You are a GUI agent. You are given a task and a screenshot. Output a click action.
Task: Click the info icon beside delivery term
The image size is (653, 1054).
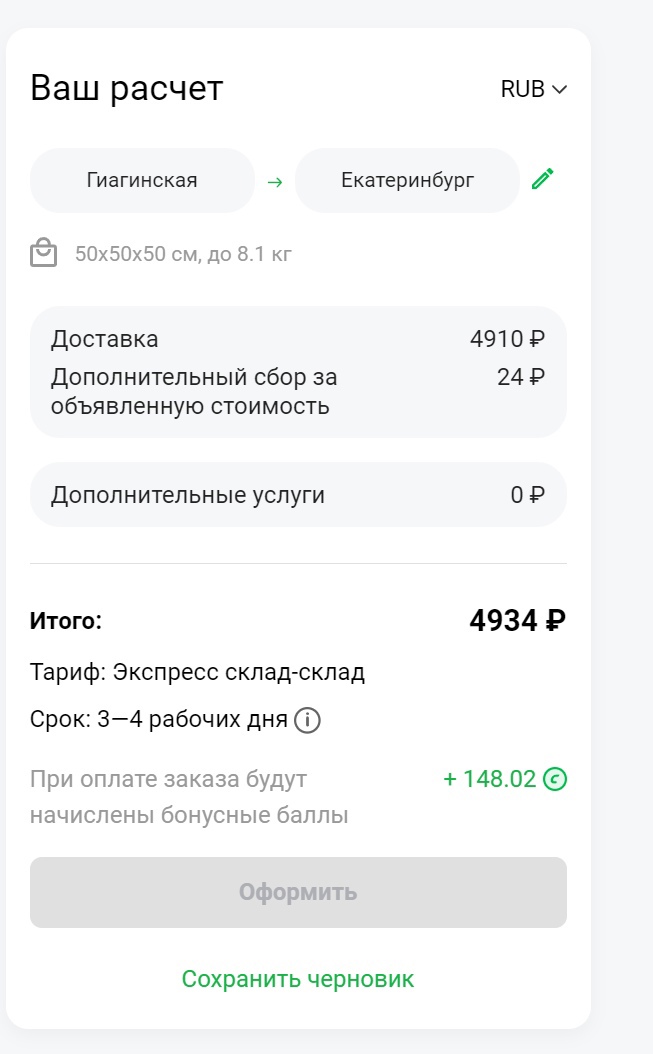click(308, 720)
